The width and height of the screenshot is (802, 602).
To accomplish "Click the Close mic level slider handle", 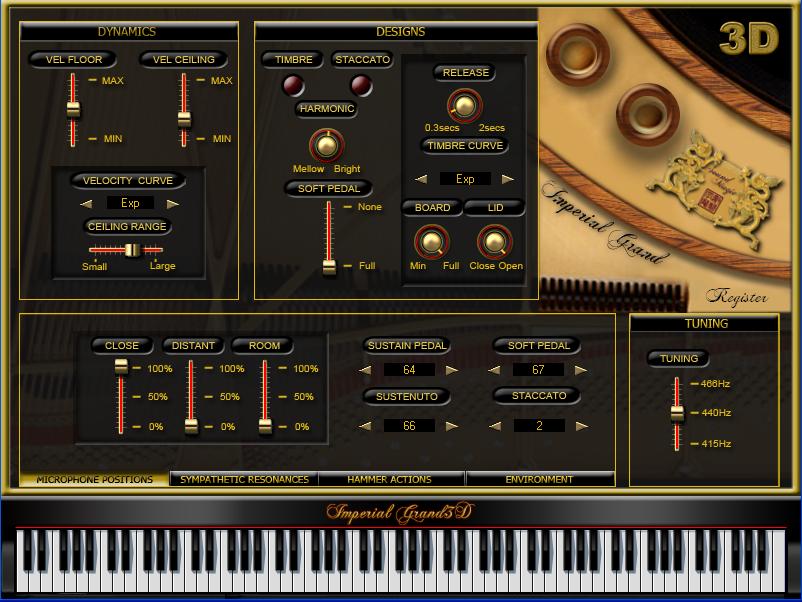I will click(x=121, y=367).
